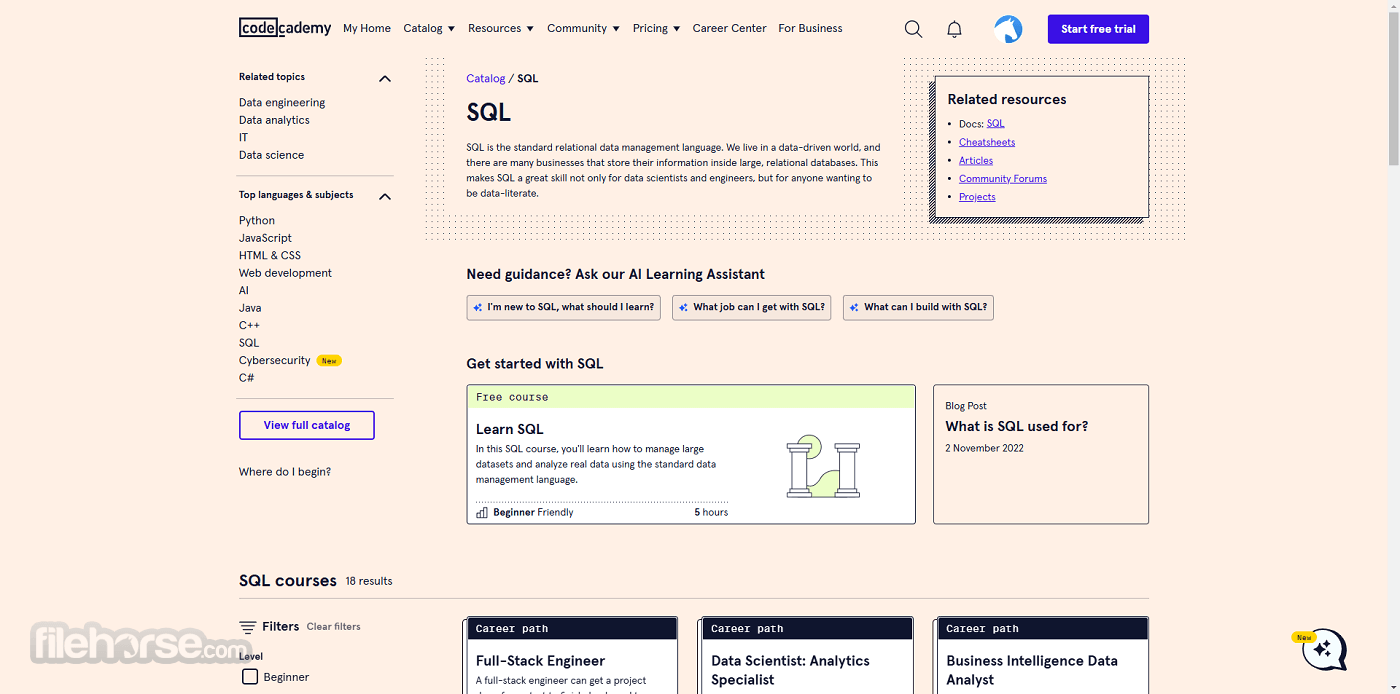The height and width of the screenshot is (694, 1400).
Task: Select Python in the sidebar
Action: pyautogui.click(x=257, y=220)
